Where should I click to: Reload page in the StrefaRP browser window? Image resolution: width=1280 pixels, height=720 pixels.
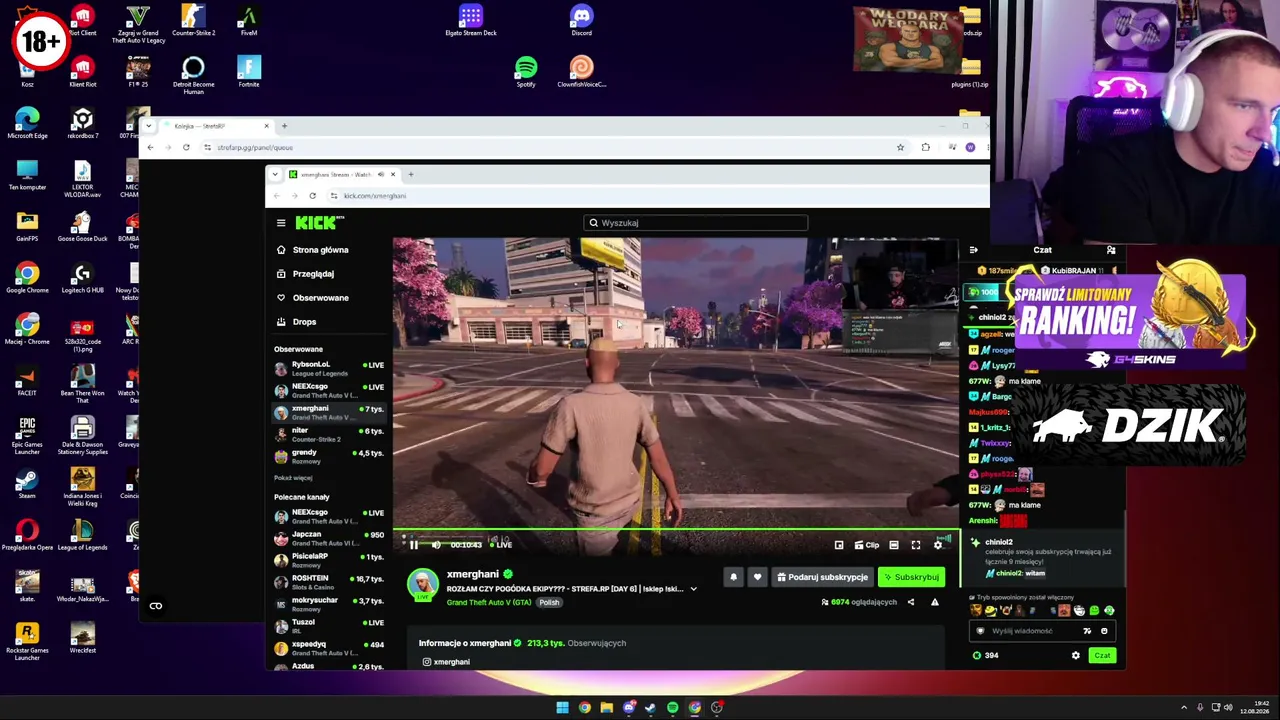[x=186, y=148]
